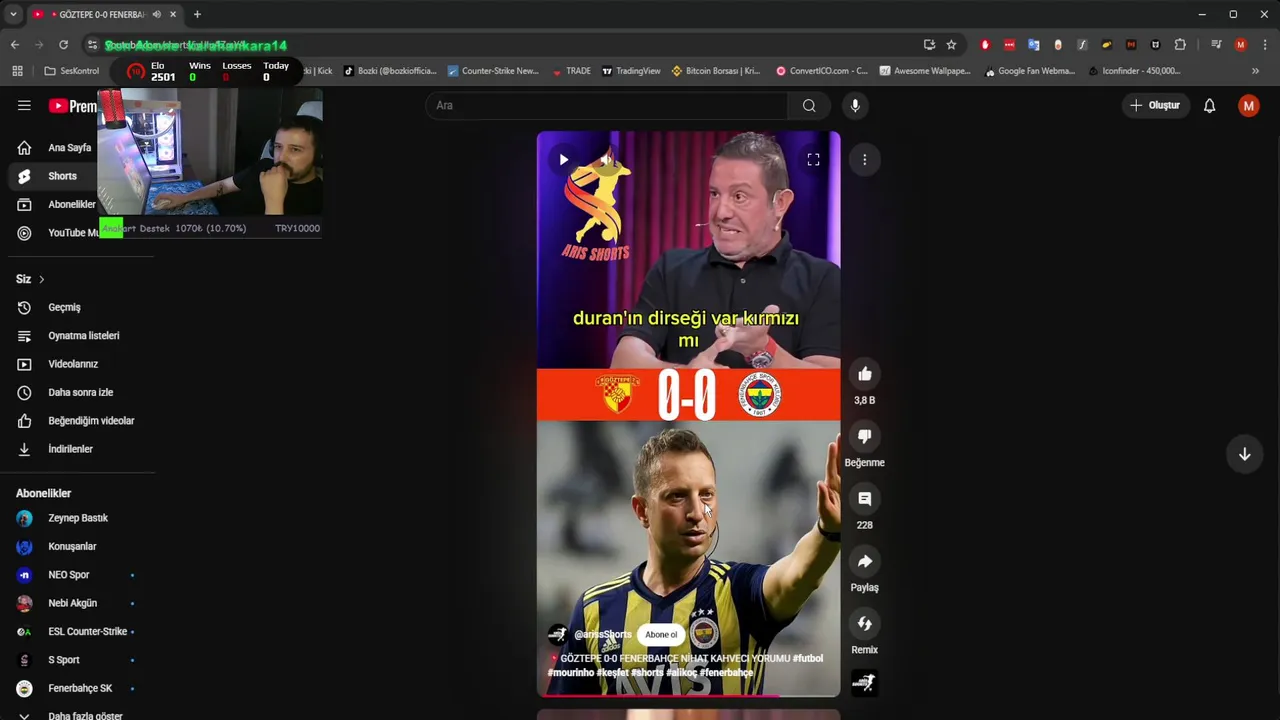Open the comments with 228 count
The height and width of the screenshot is (720, 1280).
[x=865, y=499]
